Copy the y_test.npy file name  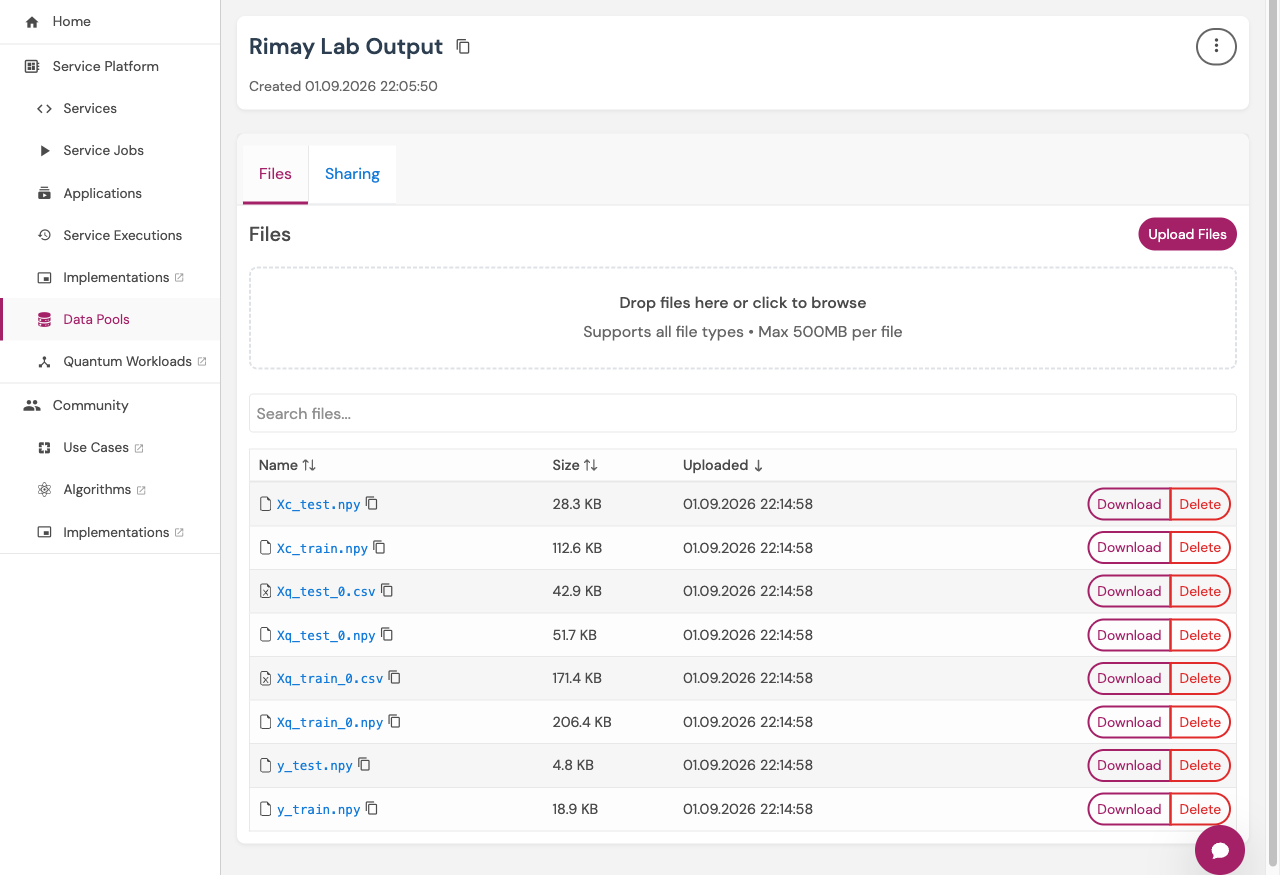364,764
